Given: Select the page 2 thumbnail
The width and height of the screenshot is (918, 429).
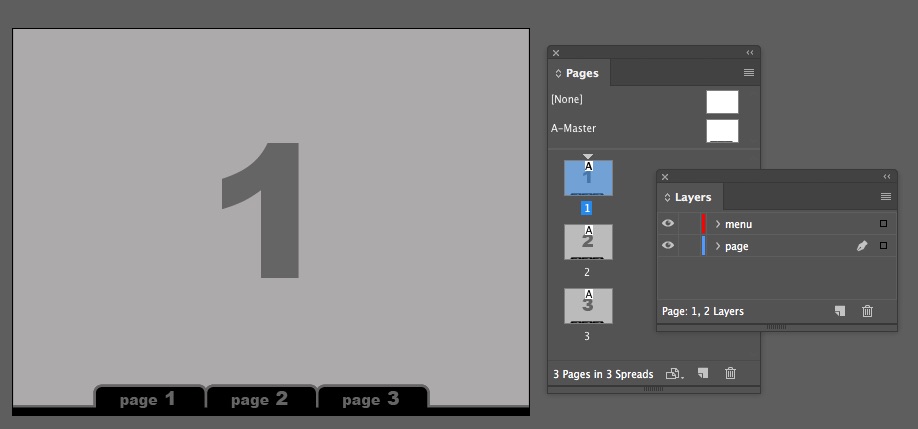Looking at the screenshot, I should click(x=588, y=242).
